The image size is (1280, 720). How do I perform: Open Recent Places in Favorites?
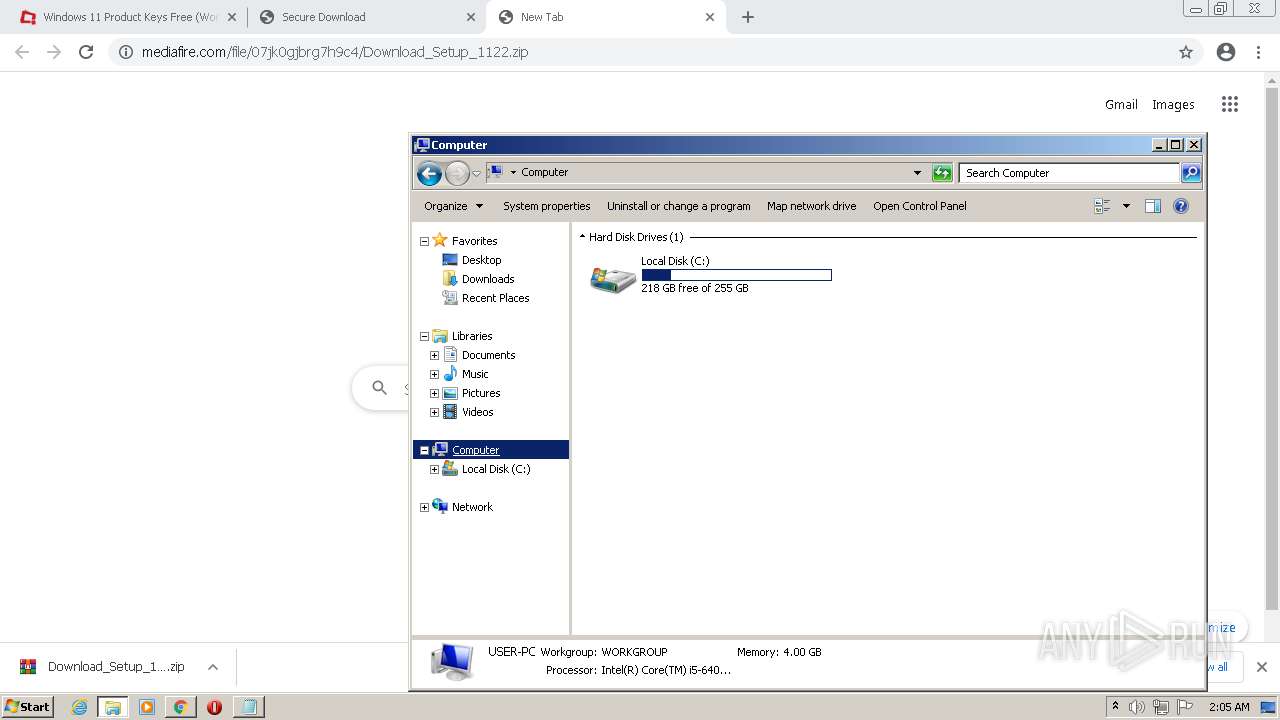click(x=495, y=298)
